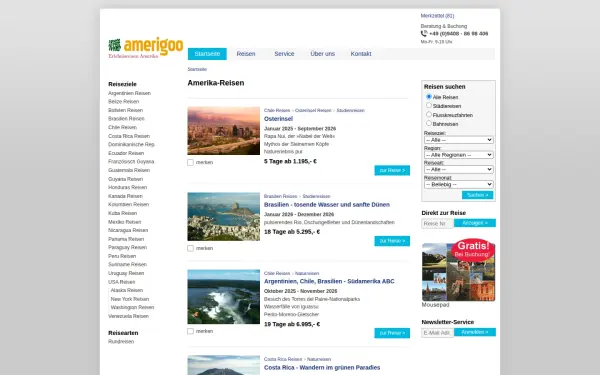
Task: Select the Bahnreisen radio button
Action: pyautogui.click(x=429, y=123)
